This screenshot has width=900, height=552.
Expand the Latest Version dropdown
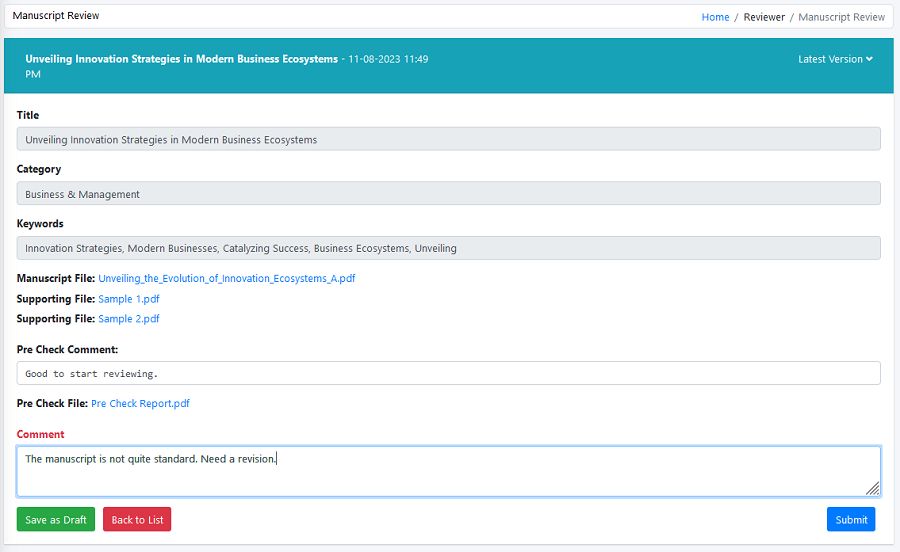click(x=834, y=59)
